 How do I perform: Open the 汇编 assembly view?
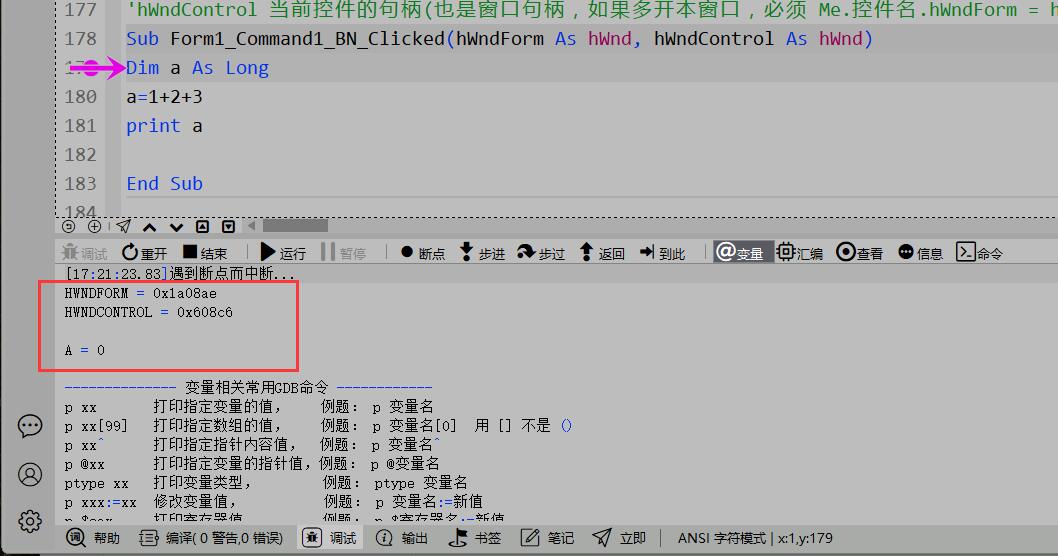[800, 253]
